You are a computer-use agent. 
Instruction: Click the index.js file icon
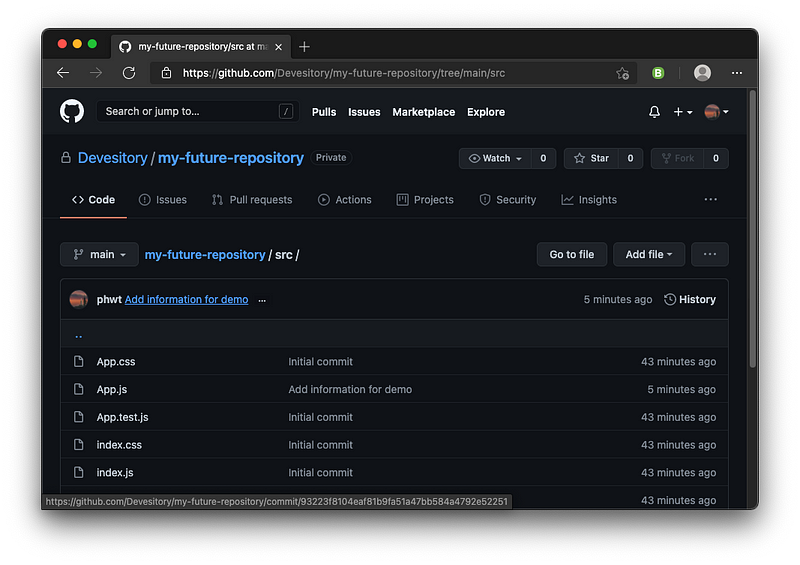pos(79,472)
